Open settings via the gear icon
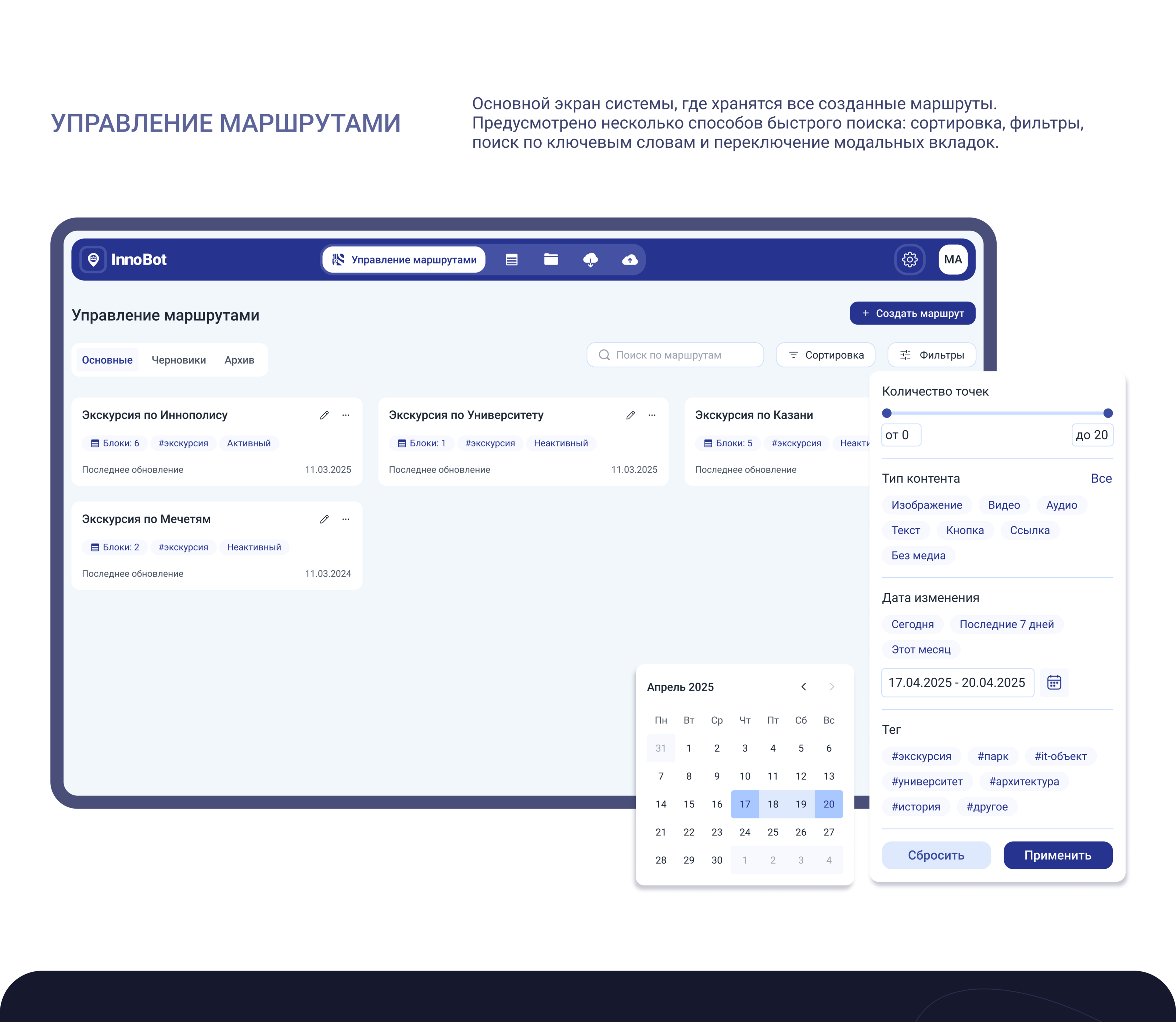 click(x=910, y=260)
